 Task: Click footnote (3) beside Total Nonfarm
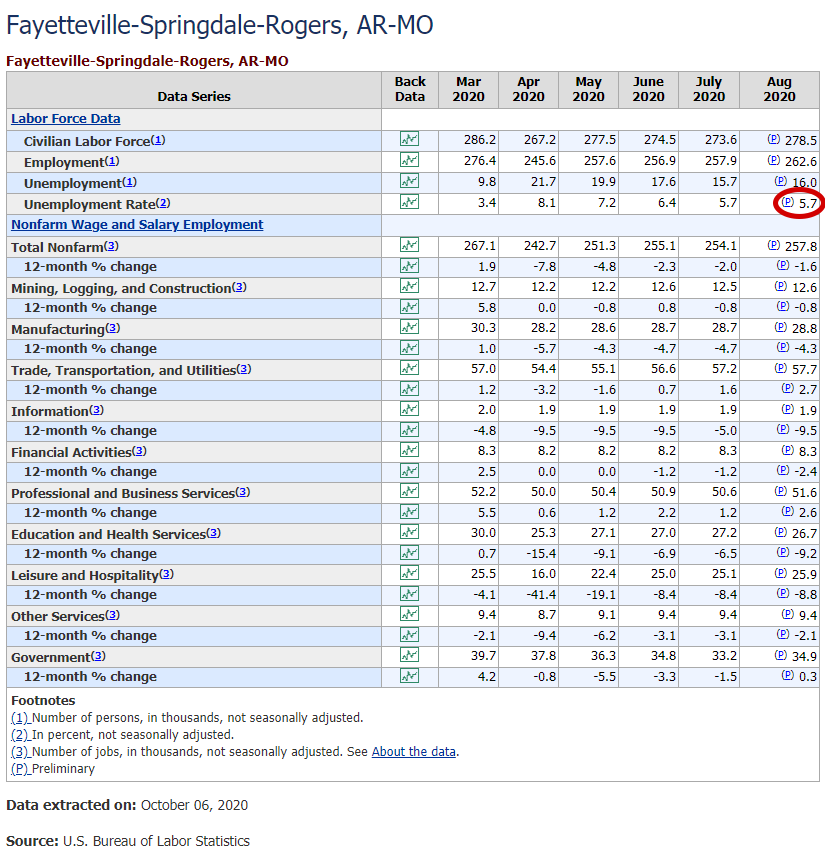[x=111, y=246]
